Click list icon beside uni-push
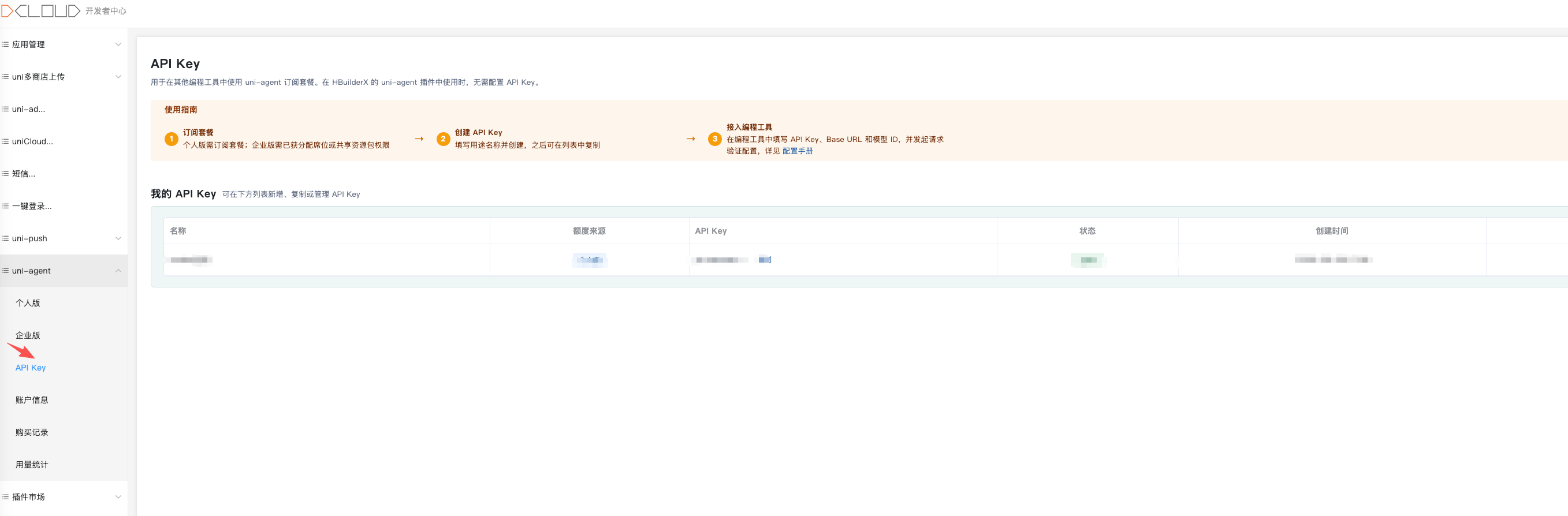This screenshot has height=516, width=1568. 5,238
